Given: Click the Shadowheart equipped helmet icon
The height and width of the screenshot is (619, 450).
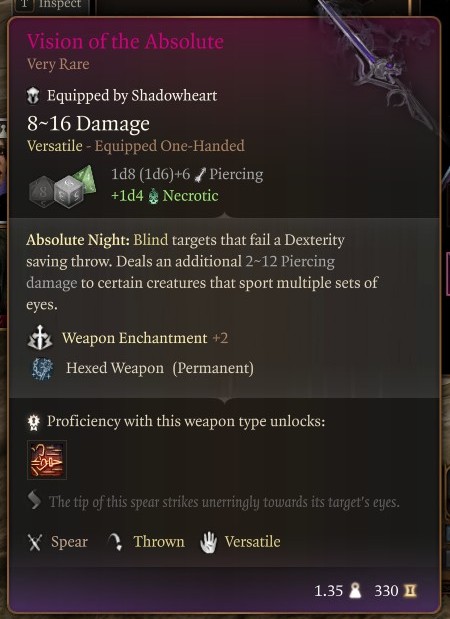Looking at the screenshot, I should pos(33,96).
